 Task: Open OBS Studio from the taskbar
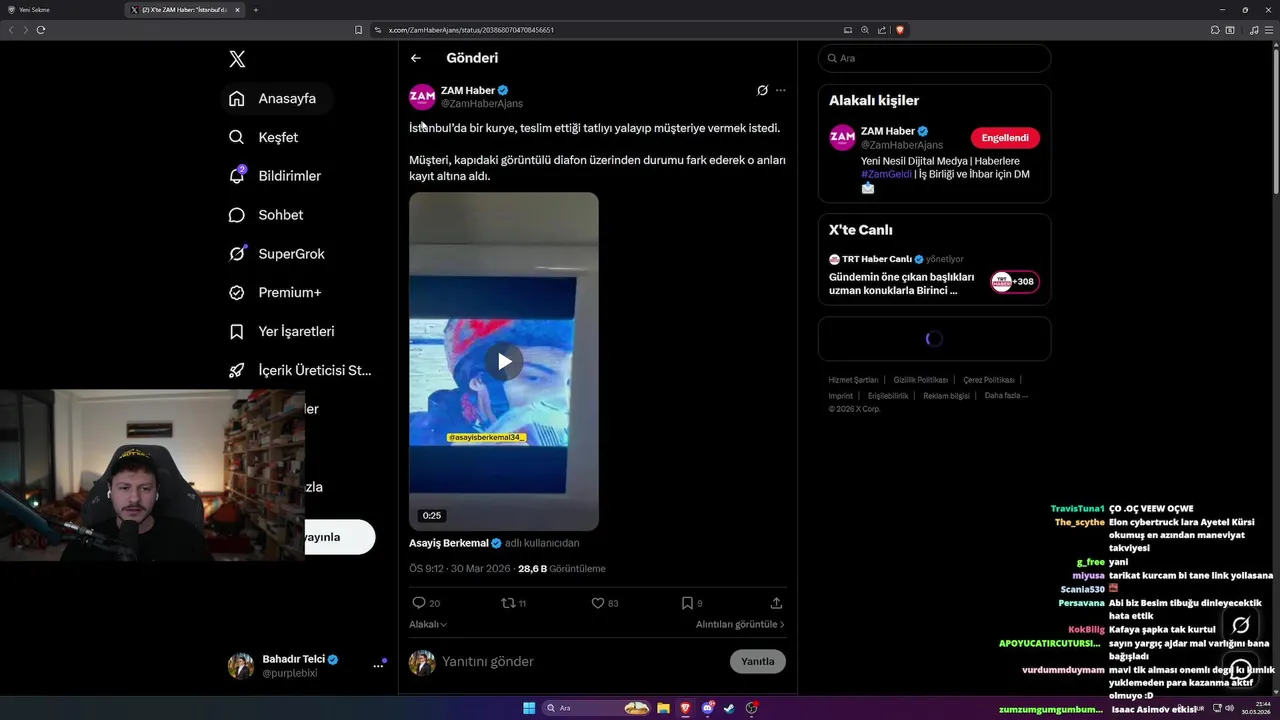tap(752, 708)
